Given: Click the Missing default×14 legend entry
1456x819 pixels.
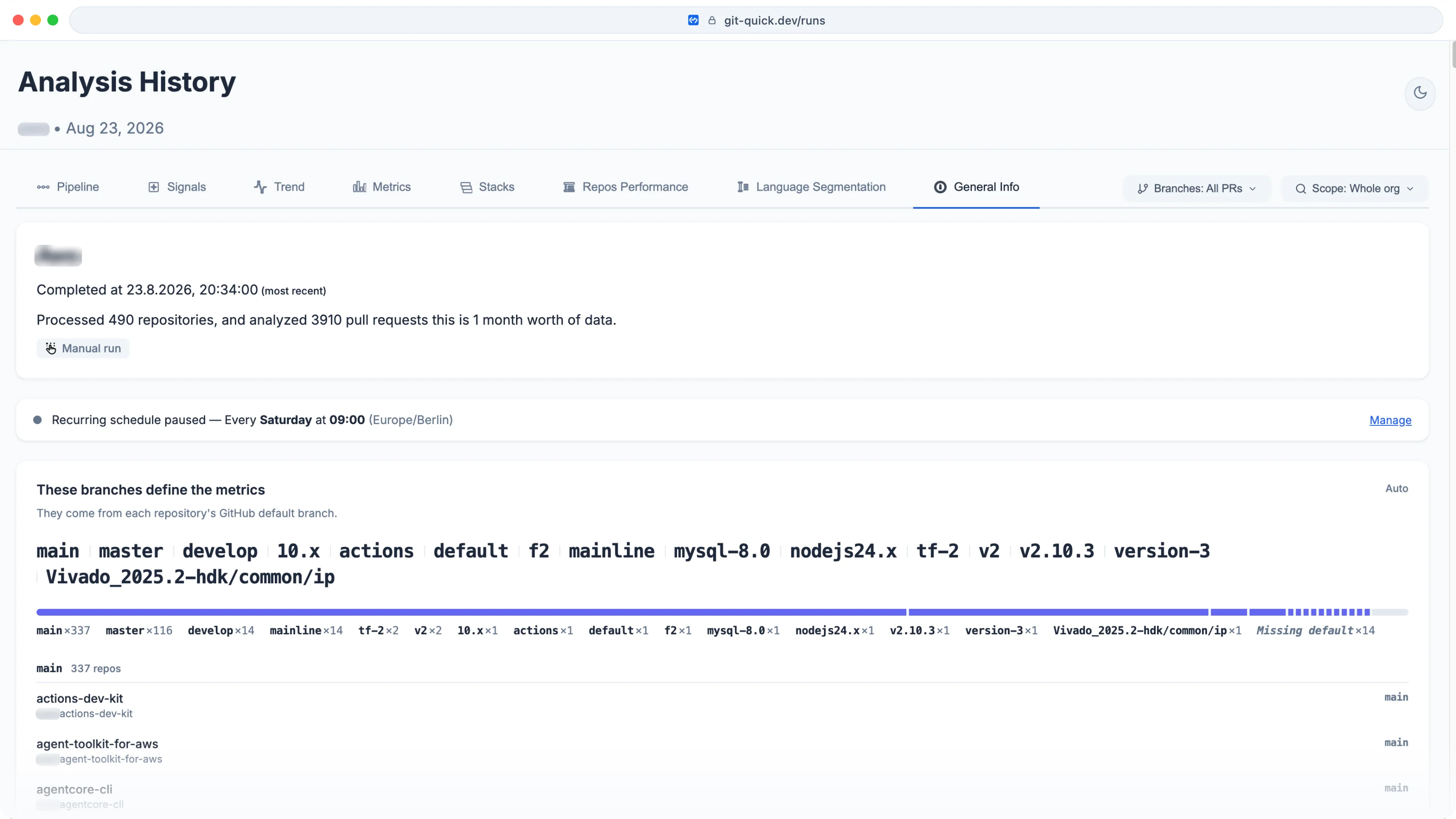Looking at the screenshot, I should (x=1316, y=630).
